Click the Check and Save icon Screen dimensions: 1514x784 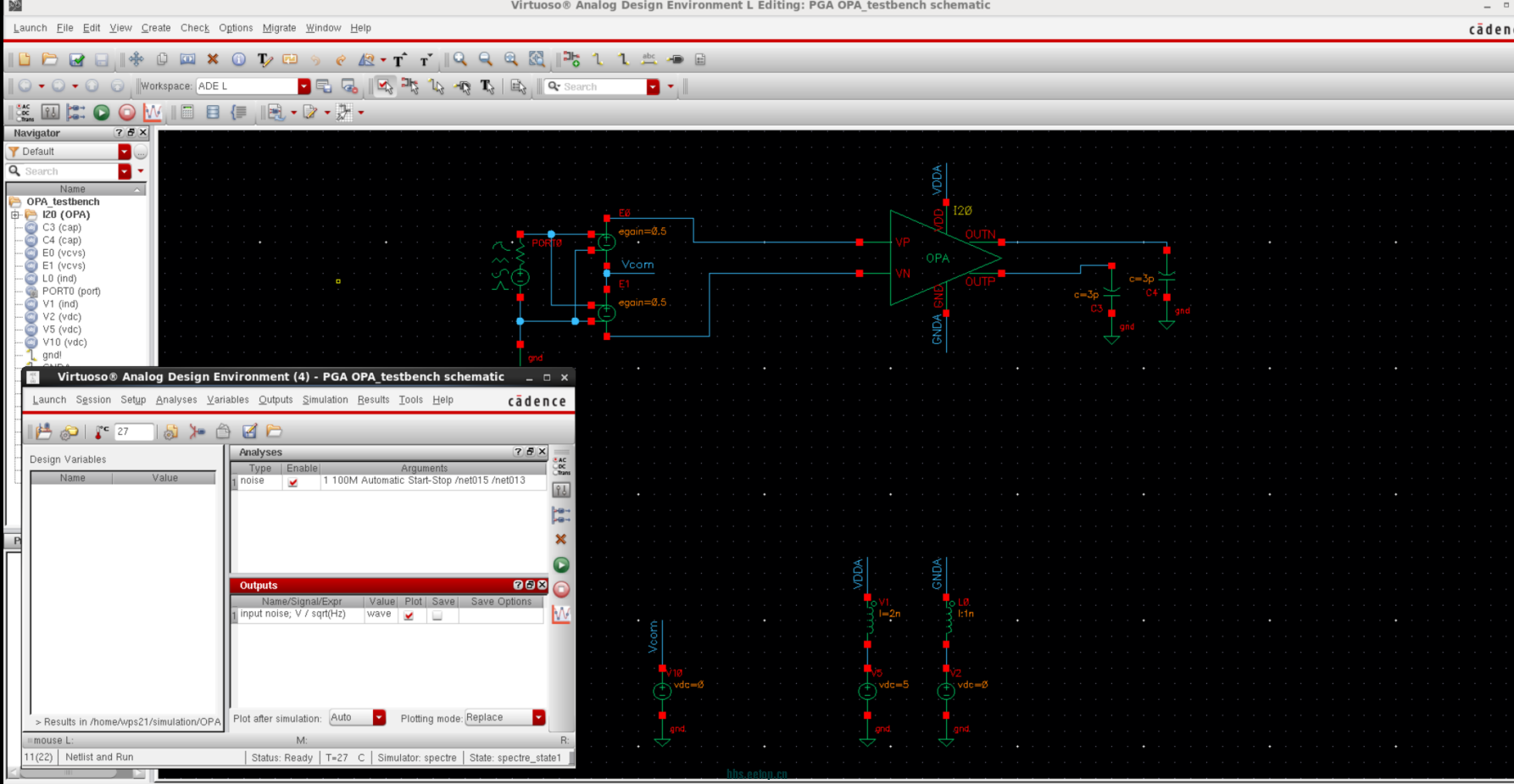76,59
